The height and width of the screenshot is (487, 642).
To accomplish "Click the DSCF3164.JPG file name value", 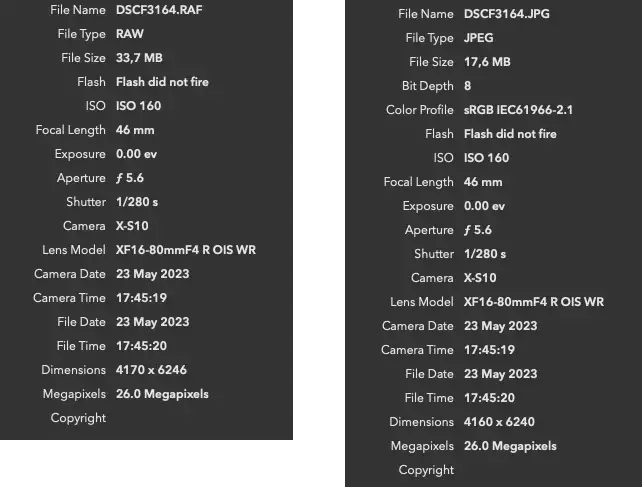I will pyautogui.click(x=506, y=14).
